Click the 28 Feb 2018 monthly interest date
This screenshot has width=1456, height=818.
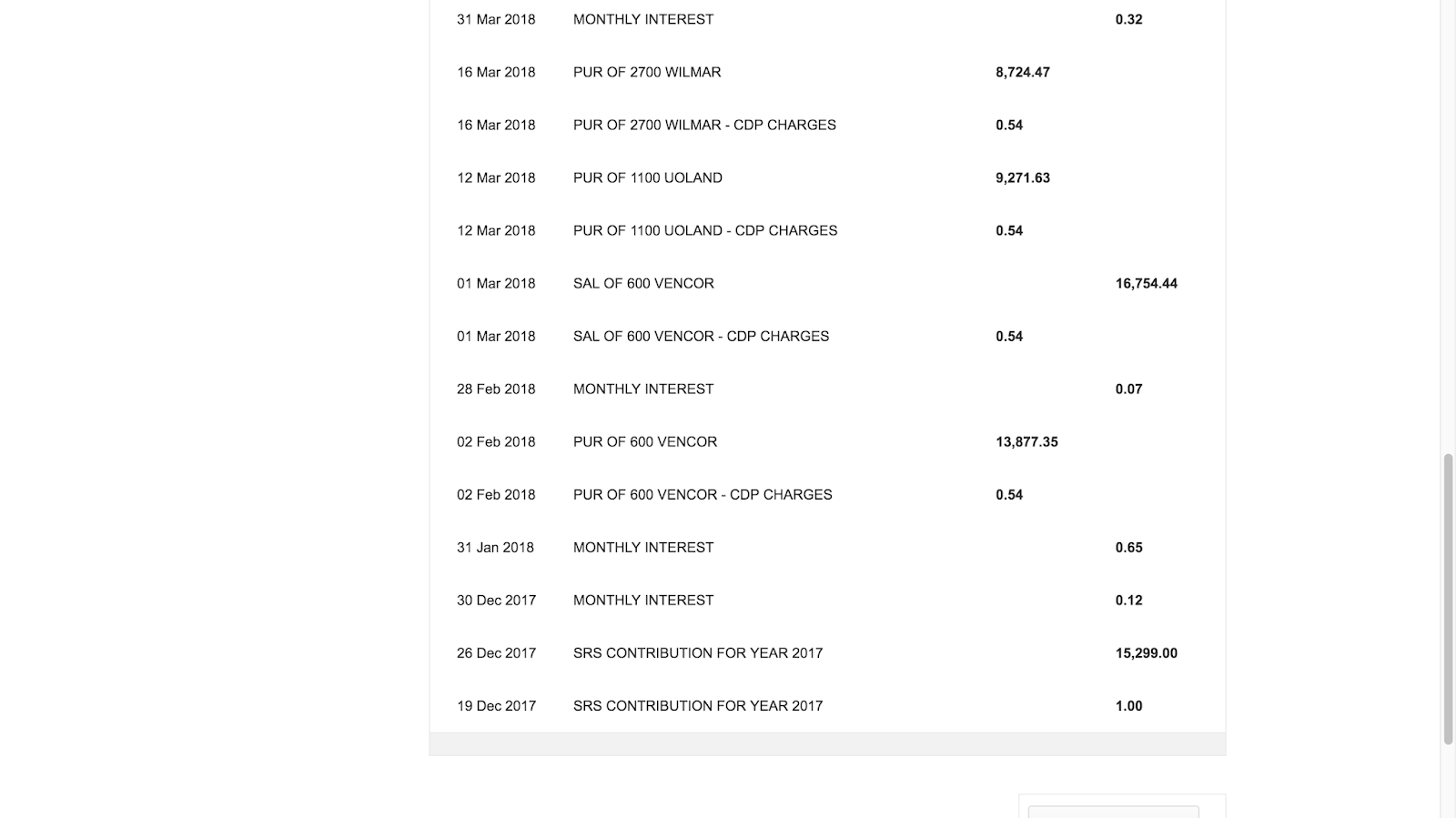coord(496,389)
